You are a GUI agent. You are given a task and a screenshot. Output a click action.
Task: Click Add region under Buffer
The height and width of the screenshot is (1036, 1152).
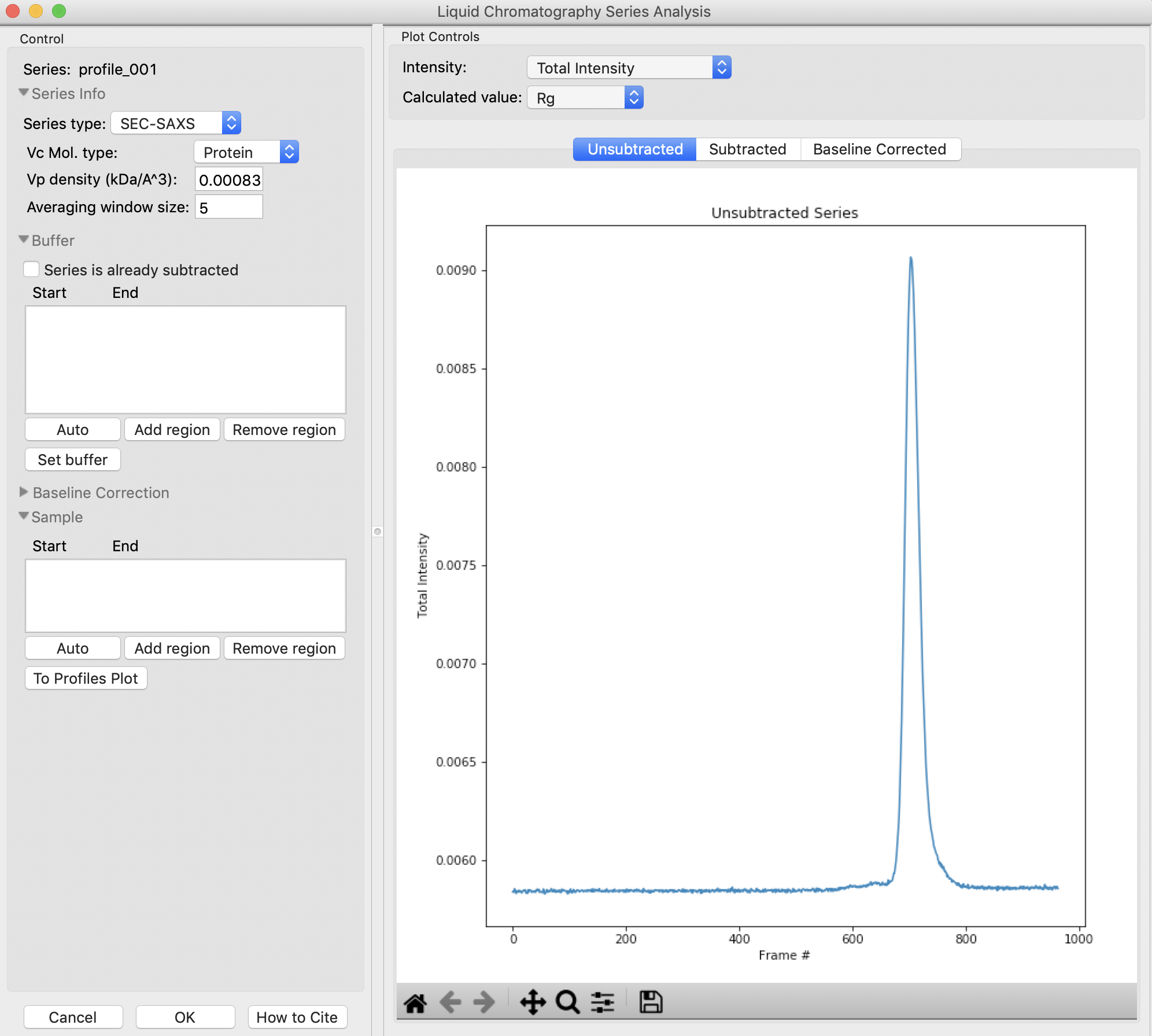tap(172, 430)
